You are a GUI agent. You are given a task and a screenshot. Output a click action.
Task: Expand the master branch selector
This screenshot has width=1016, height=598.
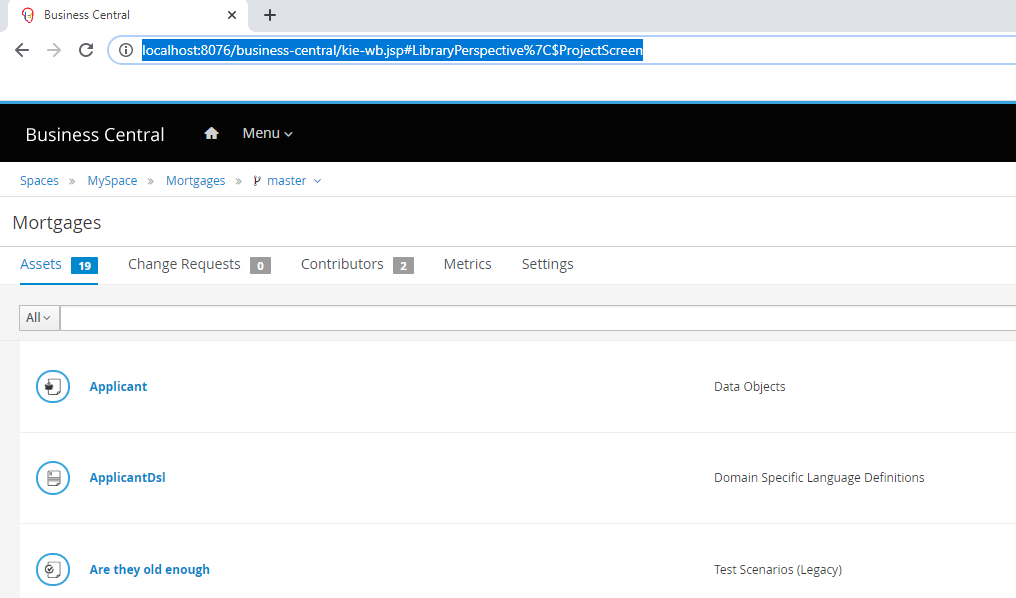click(x=318, y=181)
